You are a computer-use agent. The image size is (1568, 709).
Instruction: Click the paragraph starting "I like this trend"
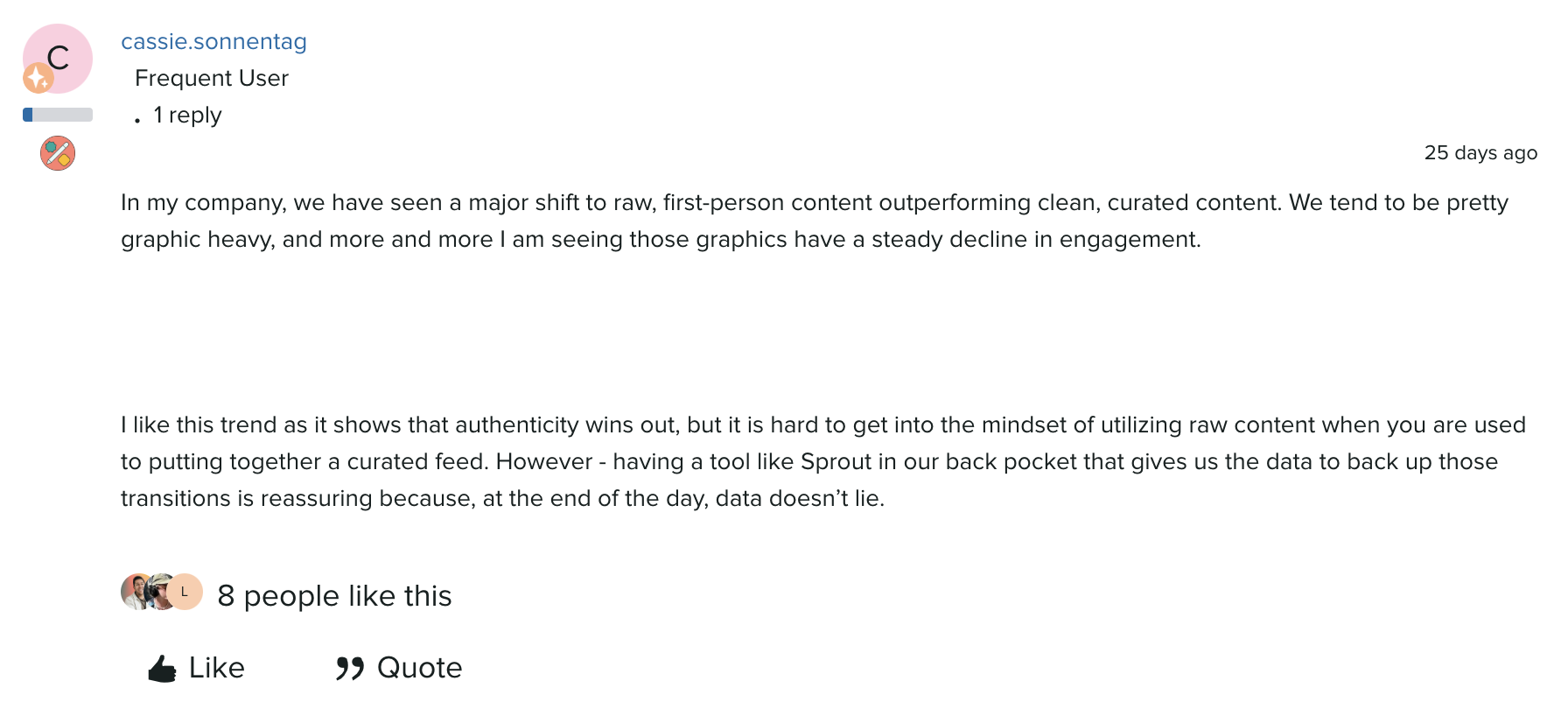822,461
